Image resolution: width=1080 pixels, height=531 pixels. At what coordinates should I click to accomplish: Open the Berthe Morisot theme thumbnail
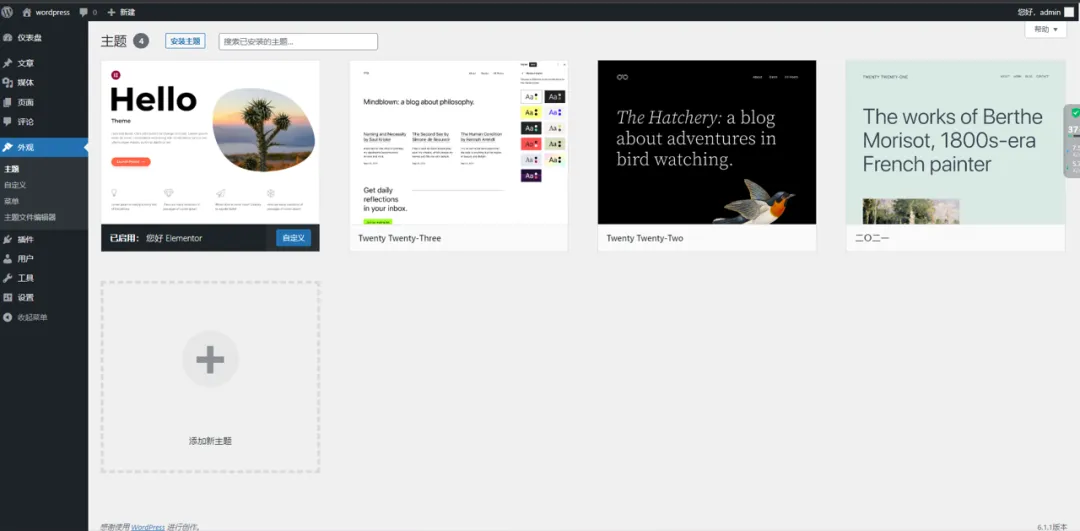(x=955, y=143)
